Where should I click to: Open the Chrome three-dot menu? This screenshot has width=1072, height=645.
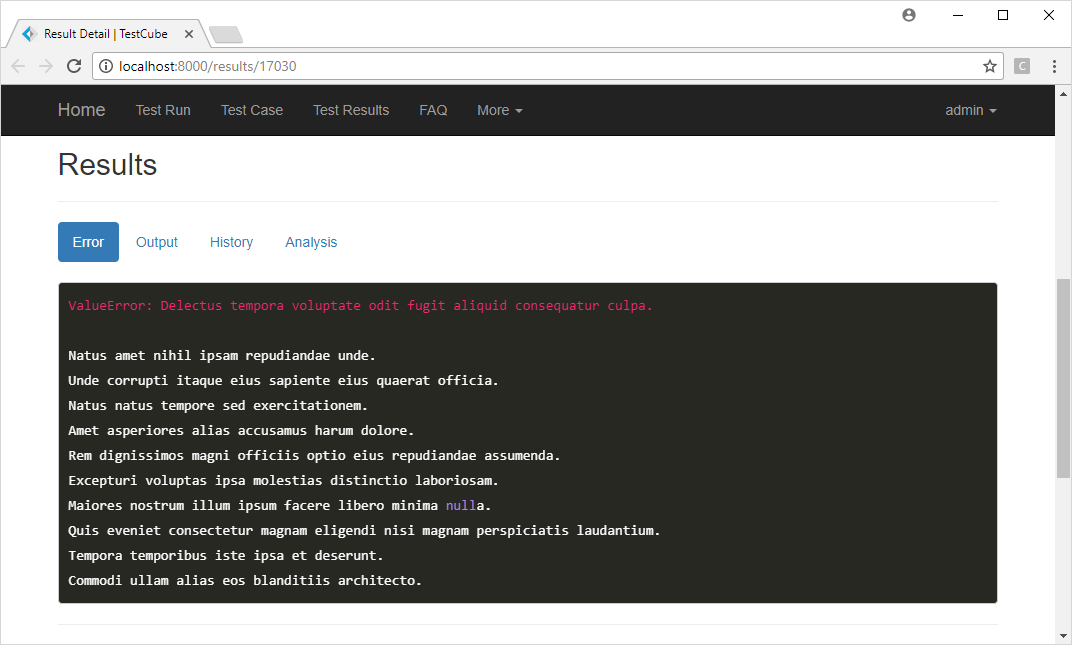click(x=1054, y=66)
